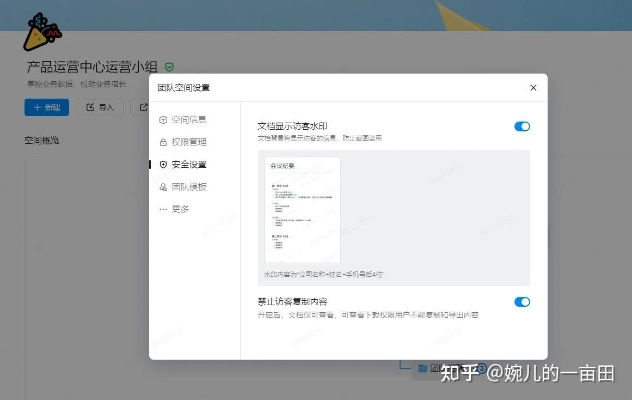Switch to the 权限管理 tab
The image size is (632, 400).
coord(188,142)
